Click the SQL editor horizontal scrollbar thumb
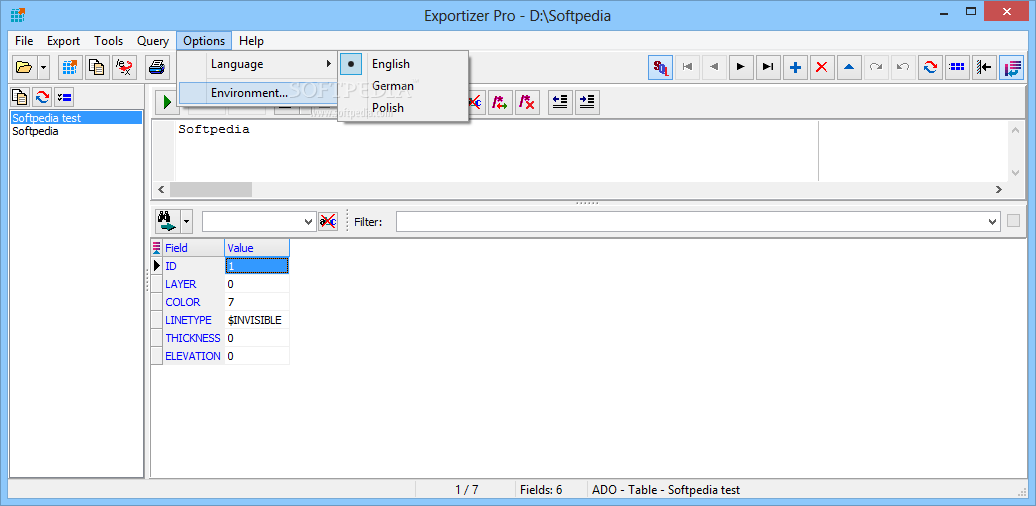Screen dimensions: 1036x506 point(211,190)
